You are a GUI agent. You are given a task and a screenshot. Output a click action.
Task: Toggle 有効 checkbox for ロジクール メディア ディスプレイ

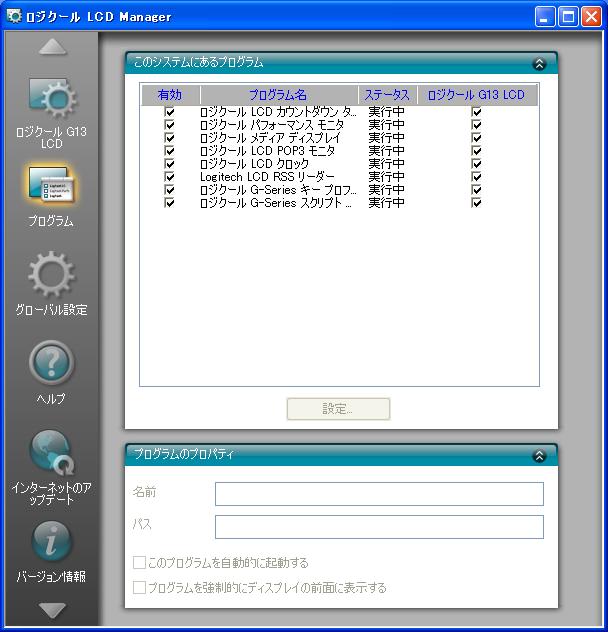coord(170,137)
